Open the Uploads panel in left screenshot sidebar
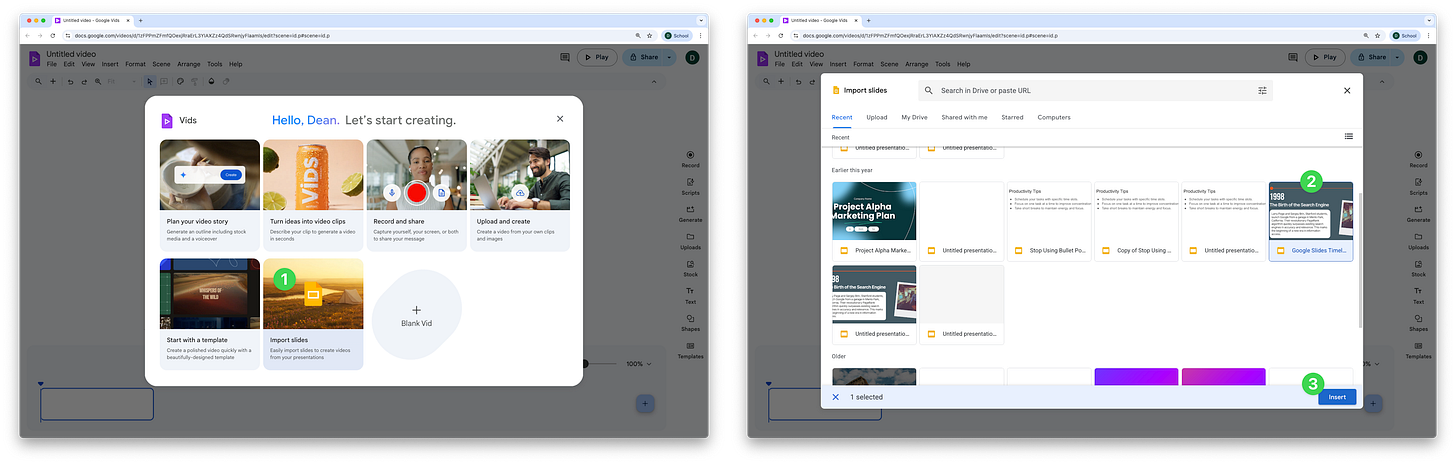This screenshot has width=1456, height=464. coord(690,241)
